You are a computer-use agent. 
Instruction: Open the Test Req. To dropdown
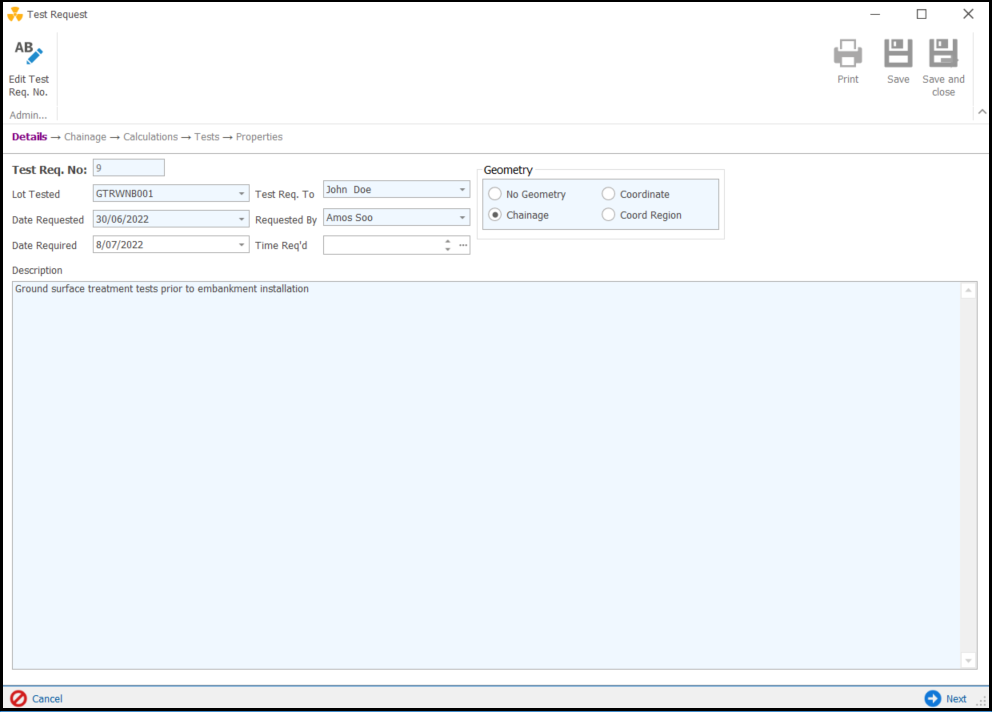click(462, 190)
